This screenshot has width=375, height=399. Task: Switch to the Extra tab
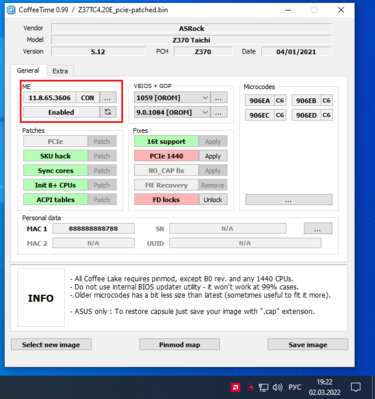click(60, 71)
